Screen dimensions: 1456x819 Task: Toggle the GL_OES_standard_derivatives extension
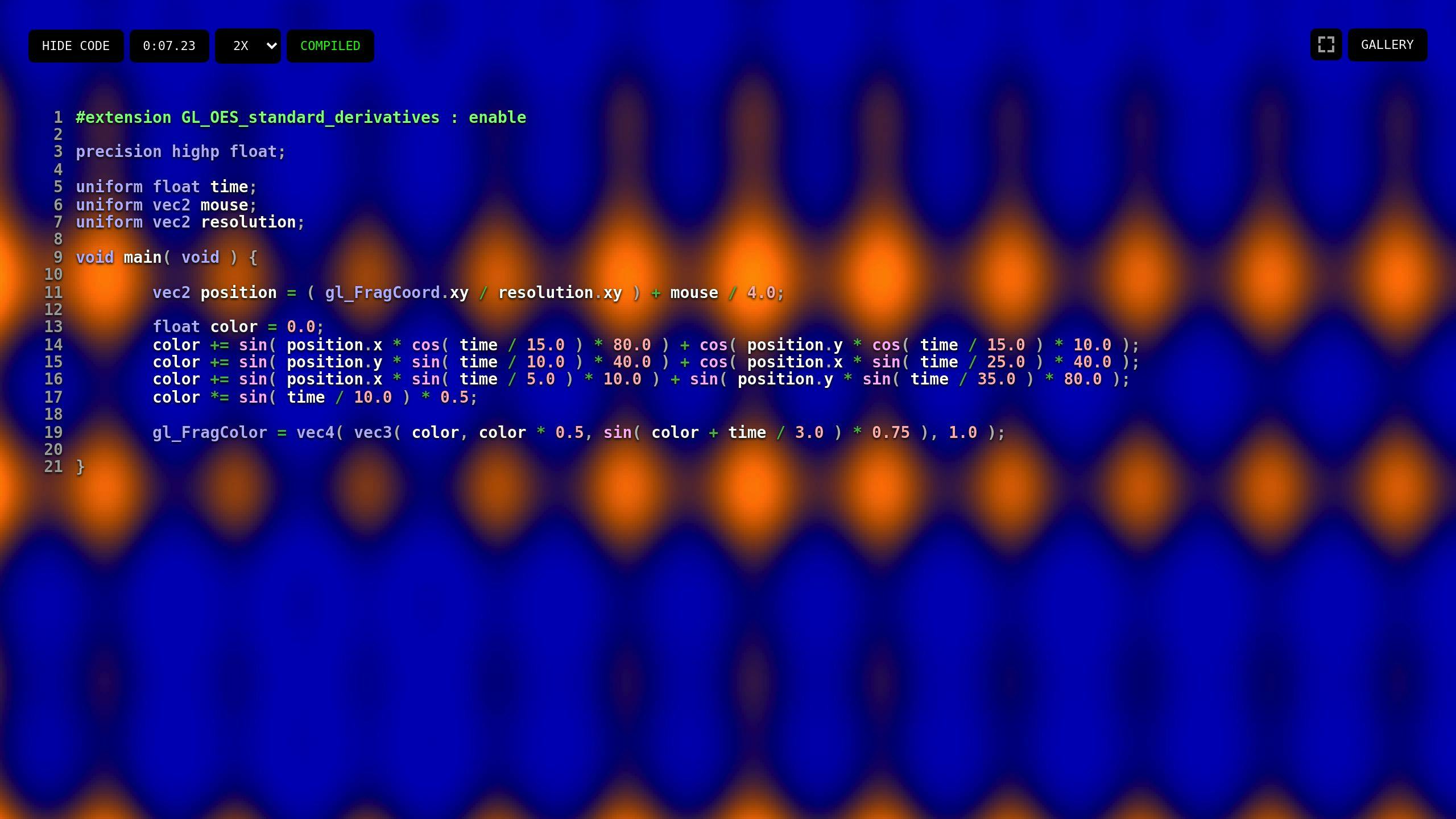point(496,118)
